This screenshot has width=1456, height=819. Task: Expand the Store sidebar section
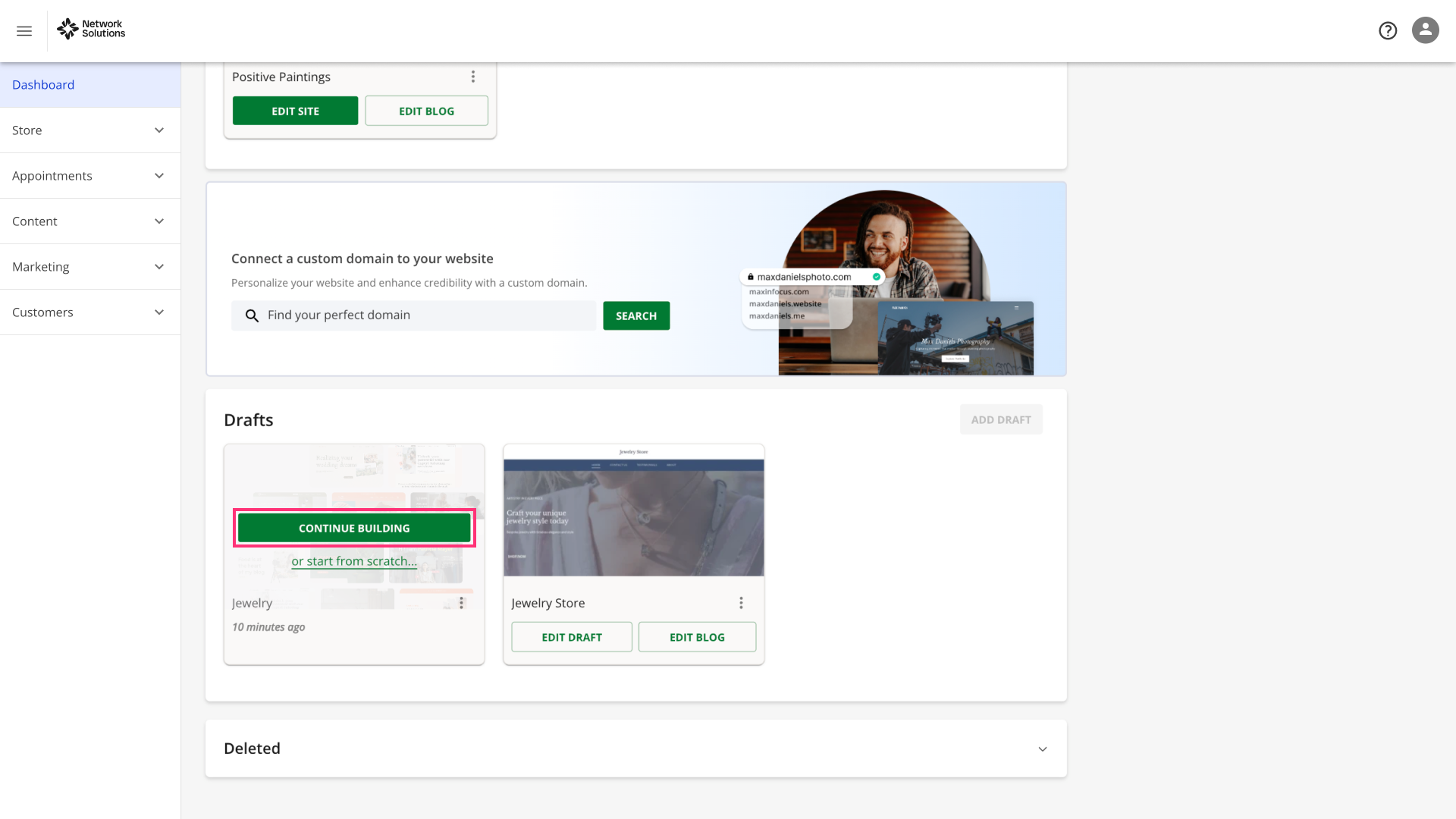coord(89,130)
